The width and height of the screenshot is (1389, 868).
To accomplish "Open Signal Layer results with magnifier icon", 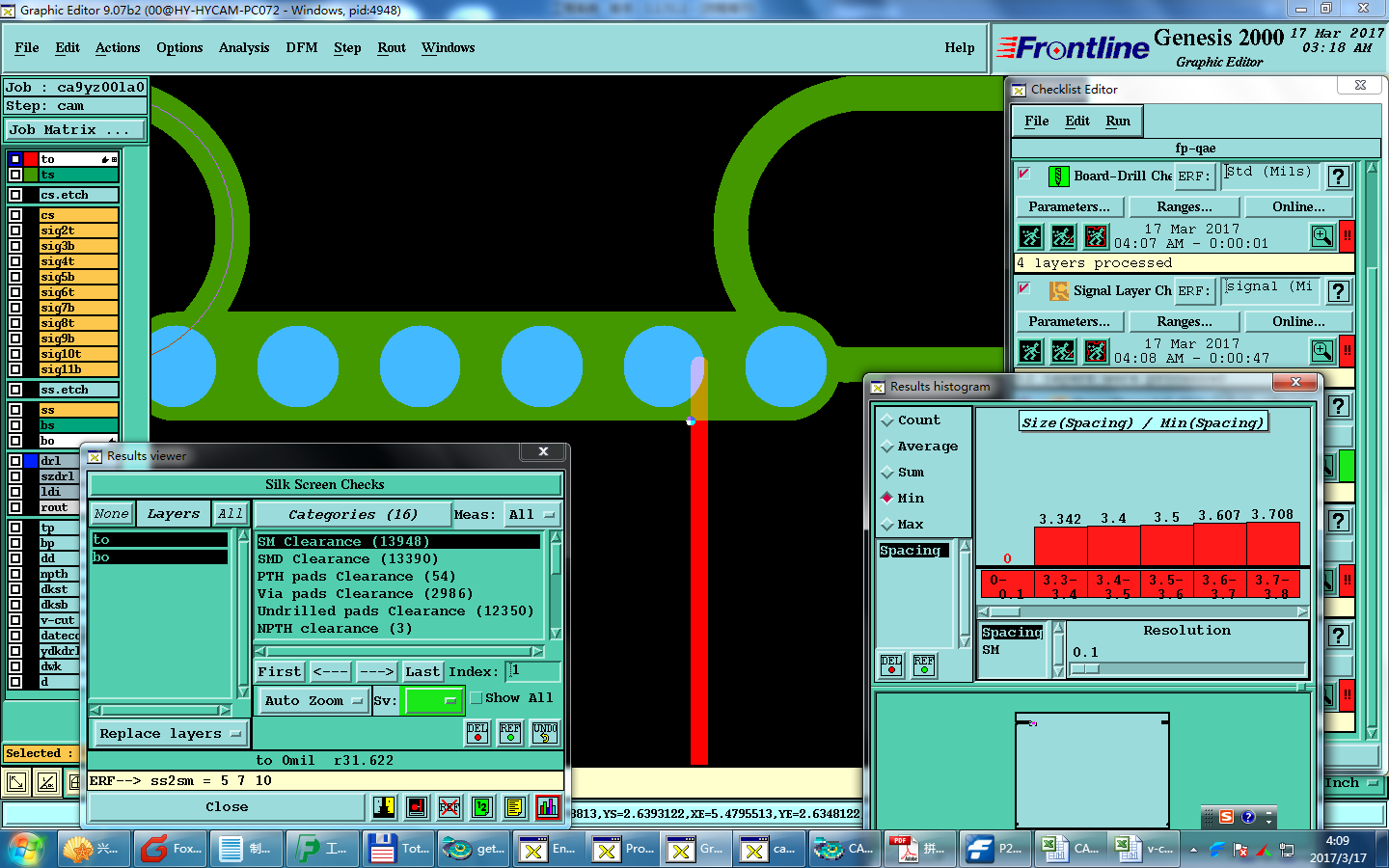I will click(x=1322, y=351).
